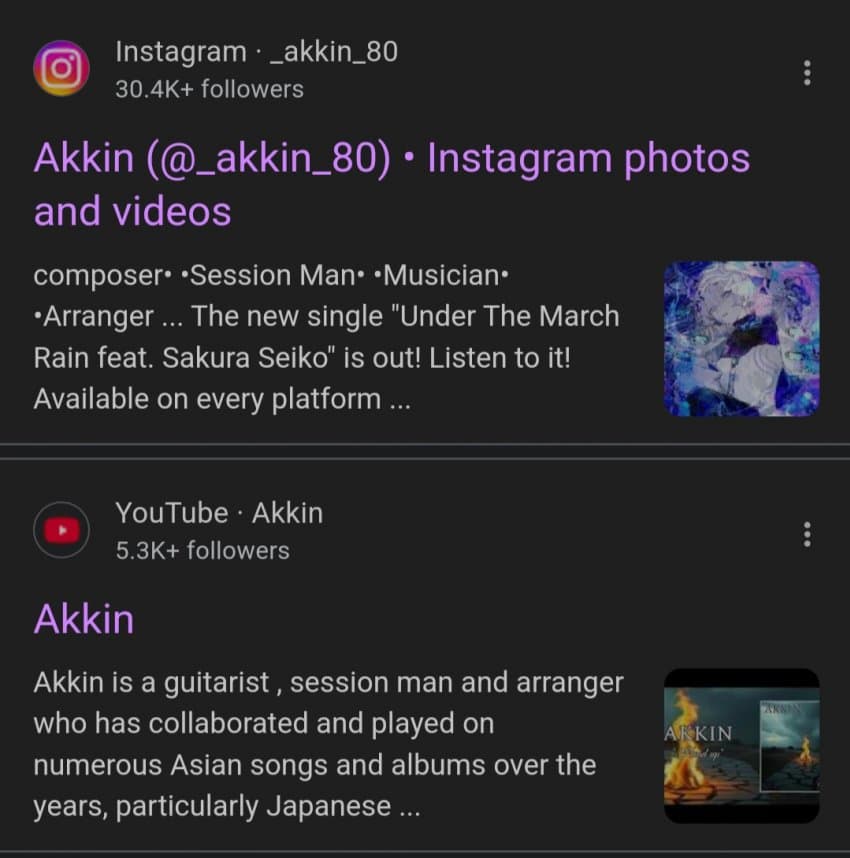The width and height of the screenshot is (850, 858).
Task: Click the 30.4K+ followers text
Action: coord(209,89)
